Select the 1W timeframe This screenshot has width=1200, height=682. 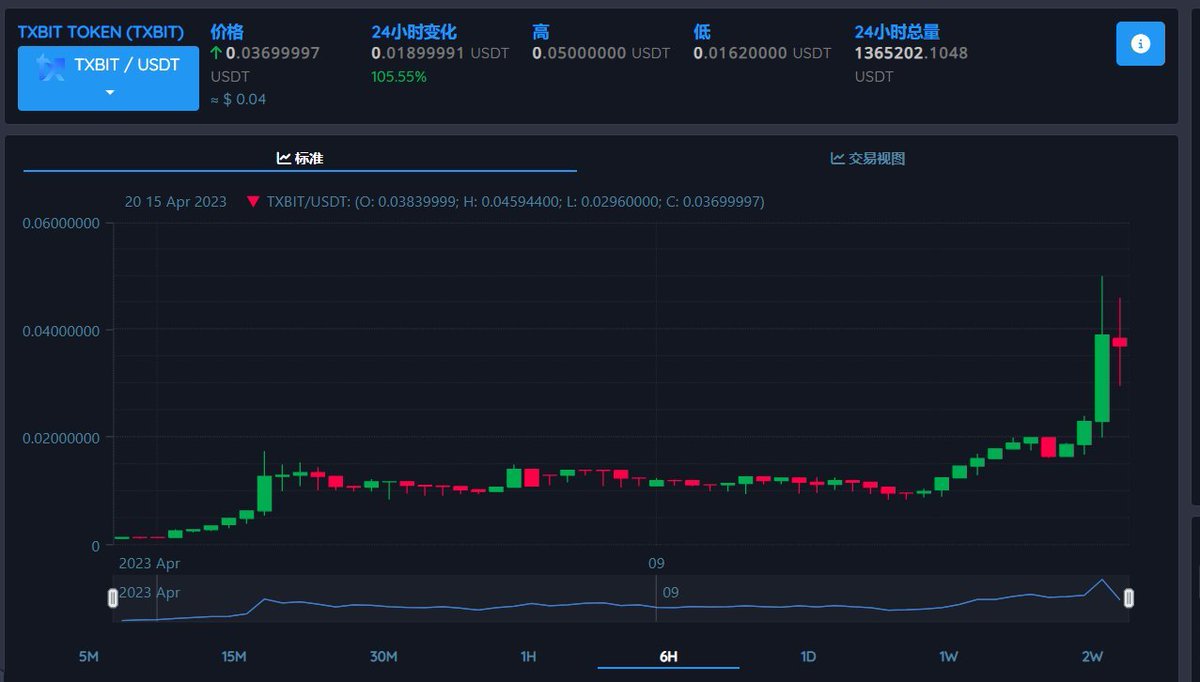(x=947, y=657)
